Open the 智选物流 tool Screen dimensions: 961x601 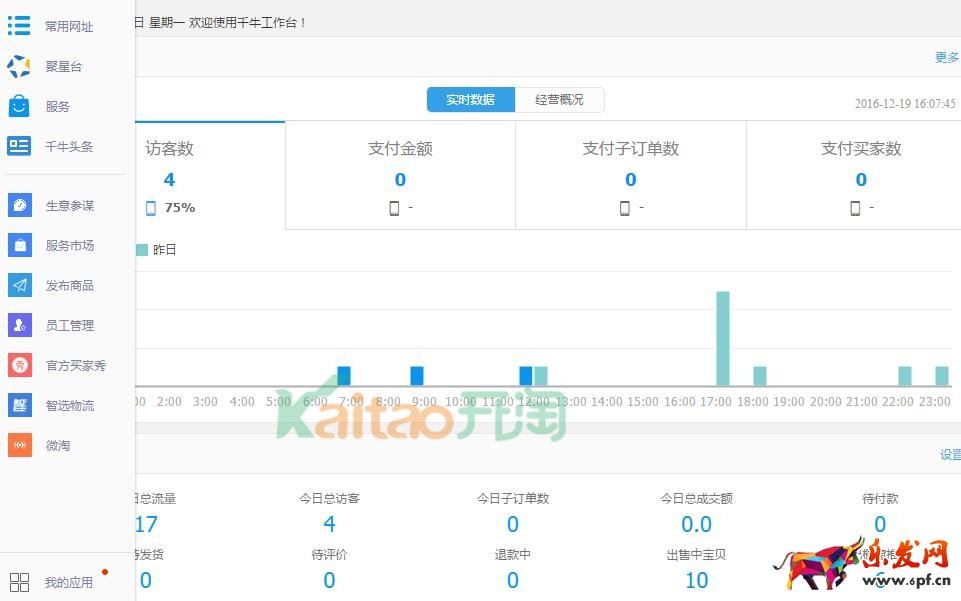coord(19,405)
